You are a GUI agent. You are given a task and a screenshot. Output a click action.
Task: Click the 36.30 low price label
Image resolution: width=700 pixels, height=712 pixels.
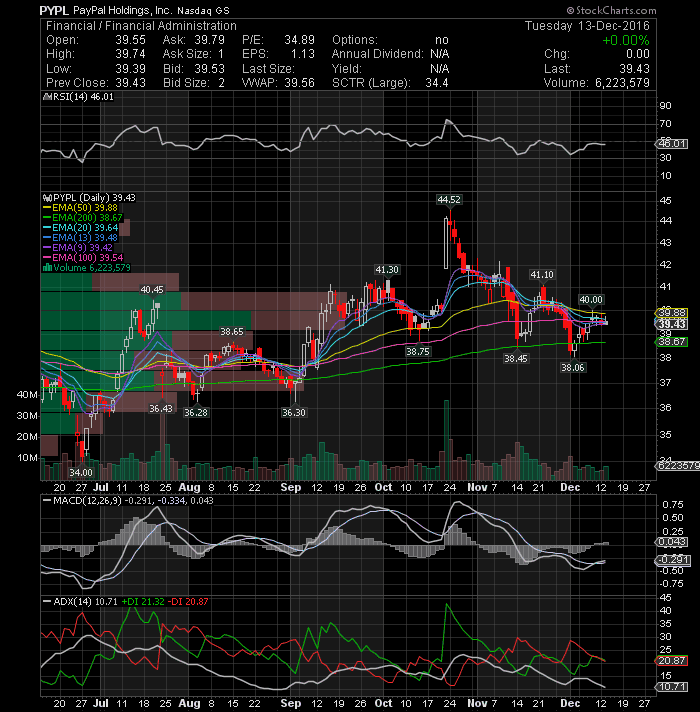[294, 413]
